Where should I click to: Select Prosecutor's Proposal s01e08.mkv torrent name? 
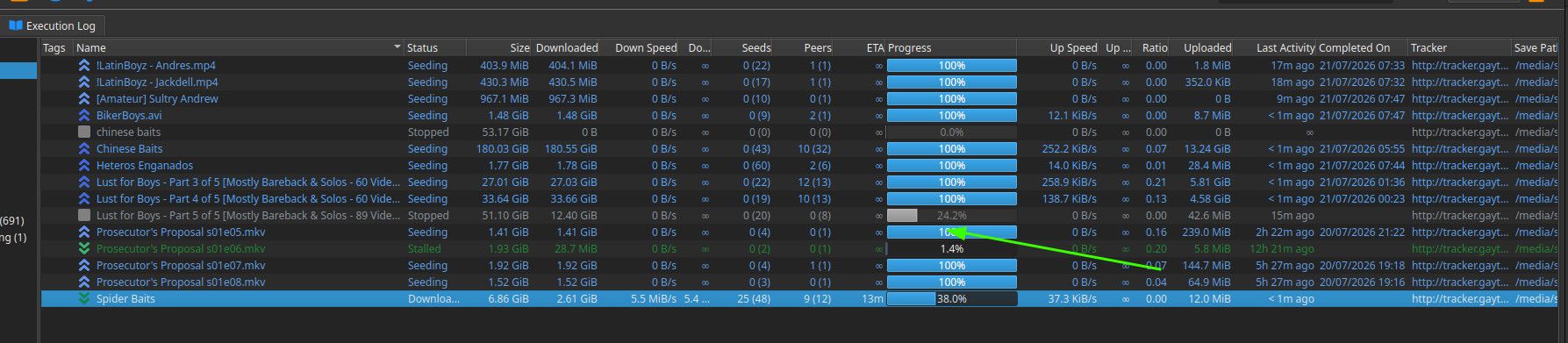181,282
